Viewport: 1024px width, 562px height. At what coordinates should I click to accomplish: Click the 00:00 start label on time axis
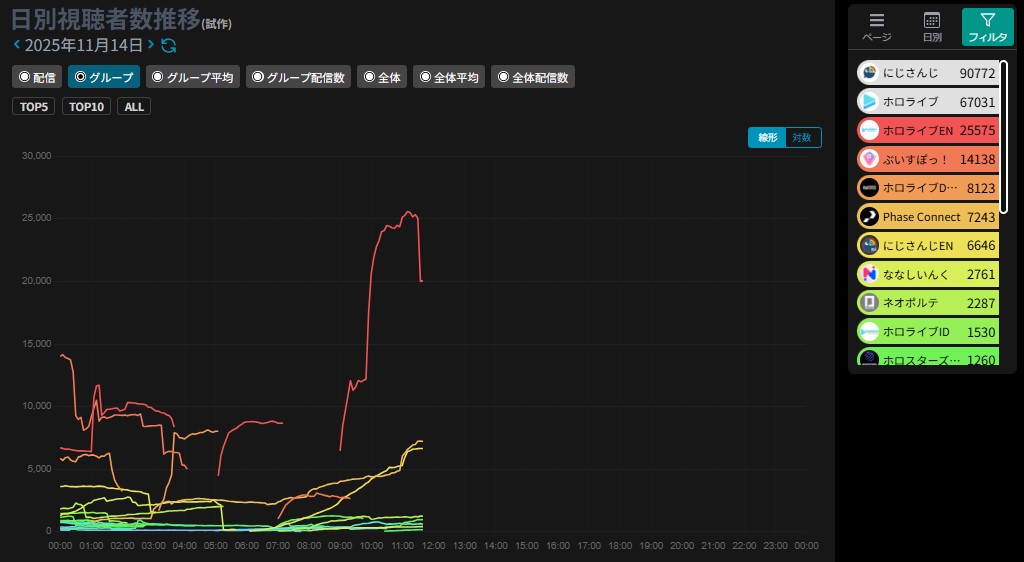[61, 545]
